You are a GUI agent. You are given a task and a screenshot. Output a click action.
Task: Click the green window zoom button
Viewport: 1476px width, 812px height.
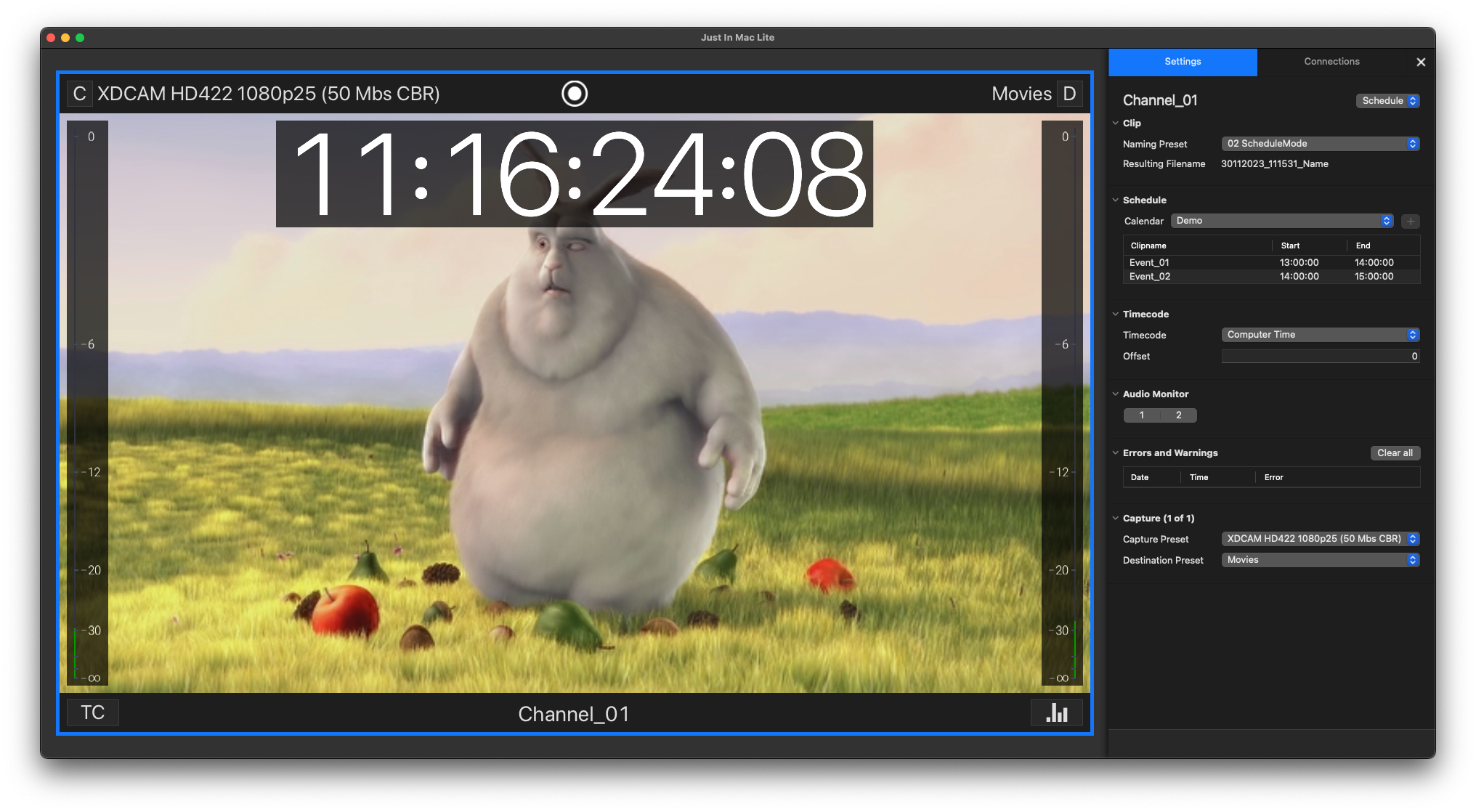pos(80,38)
